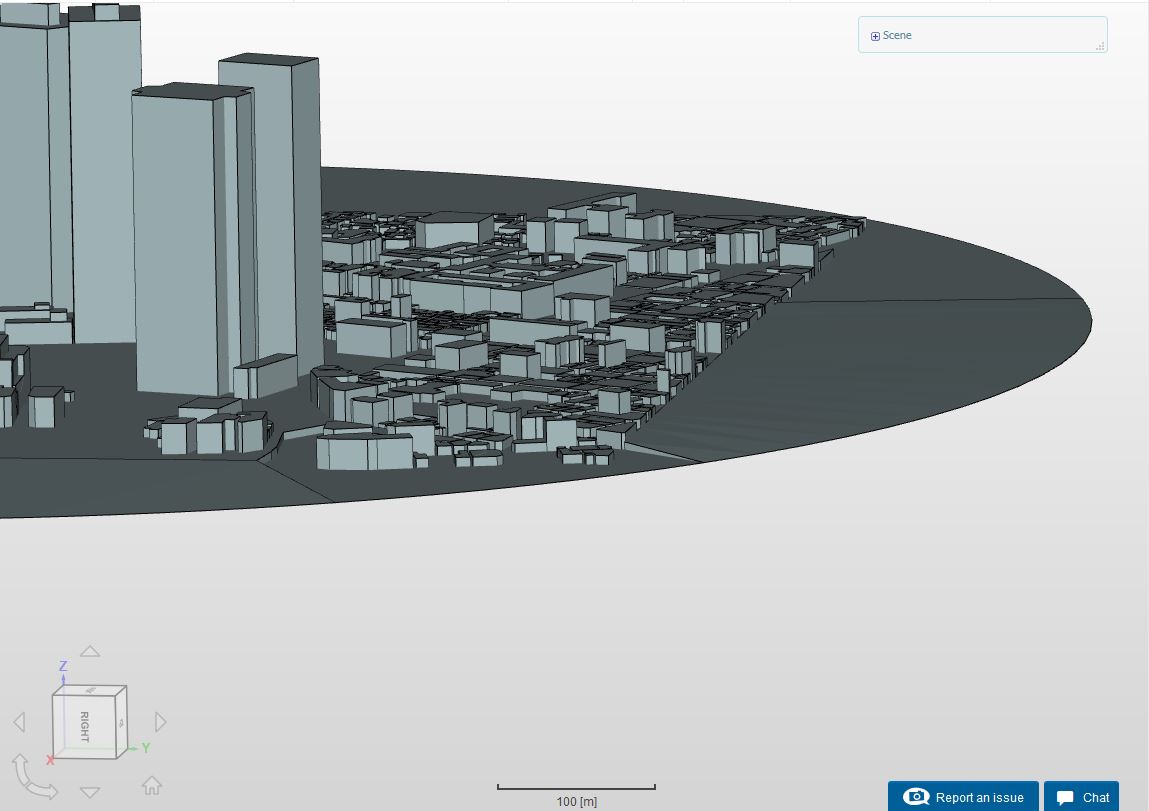This screenshot has height=811, width=1149.
Task: Select the RIGHT face of the orientation cube
Action: 84,726
